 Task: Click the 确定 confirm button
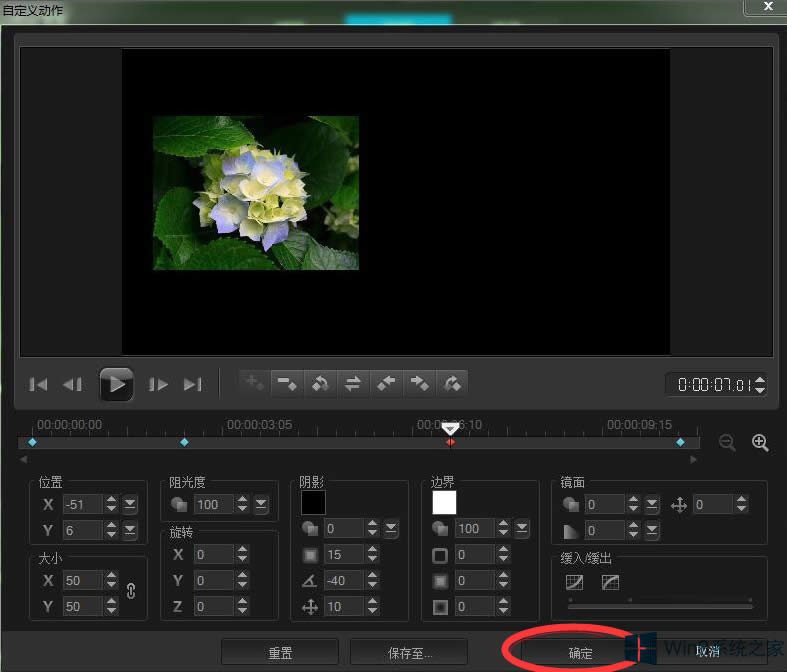[x=580, y=652]
